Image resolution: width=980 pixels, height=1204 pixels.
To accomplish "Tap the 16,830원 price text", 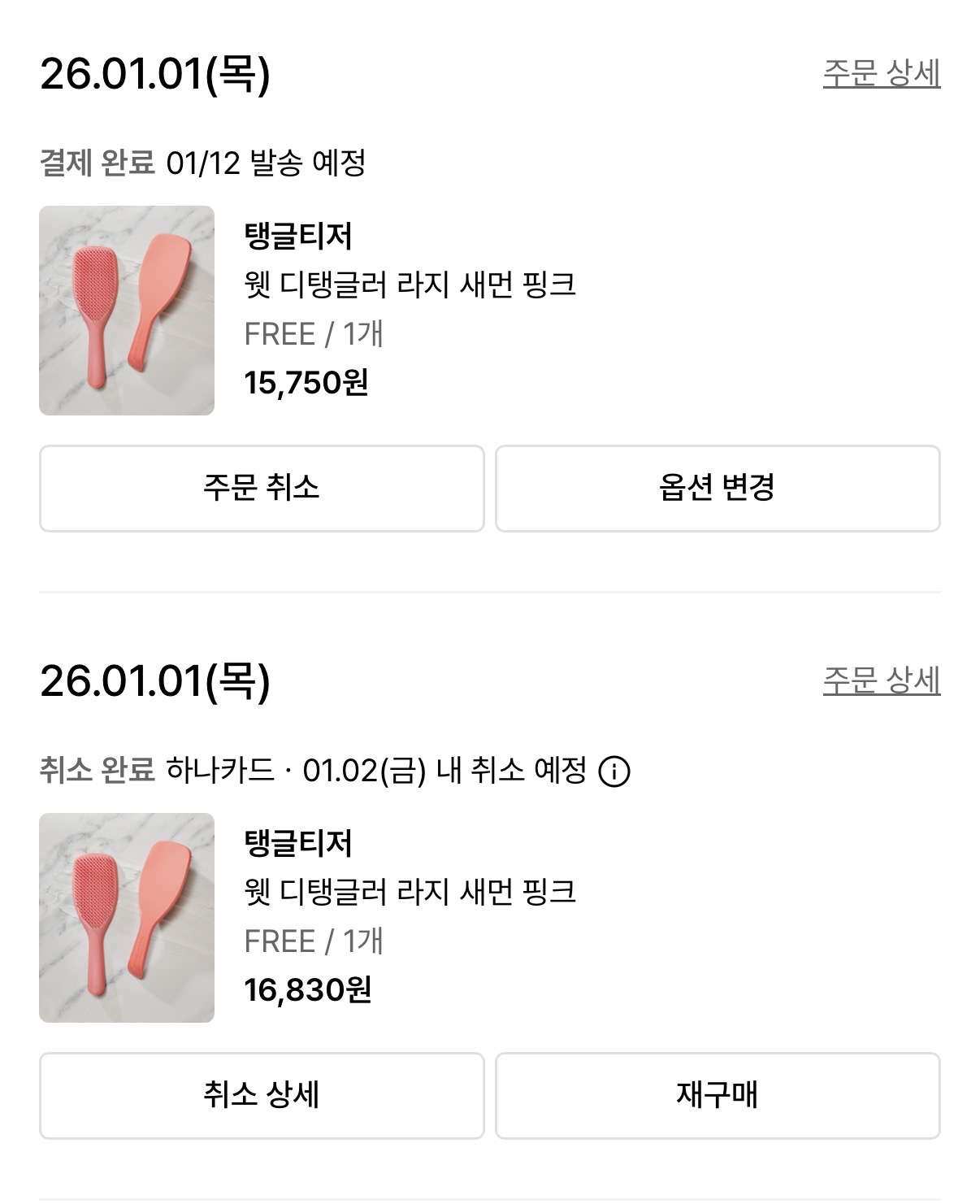I will [x=307, y=989].
